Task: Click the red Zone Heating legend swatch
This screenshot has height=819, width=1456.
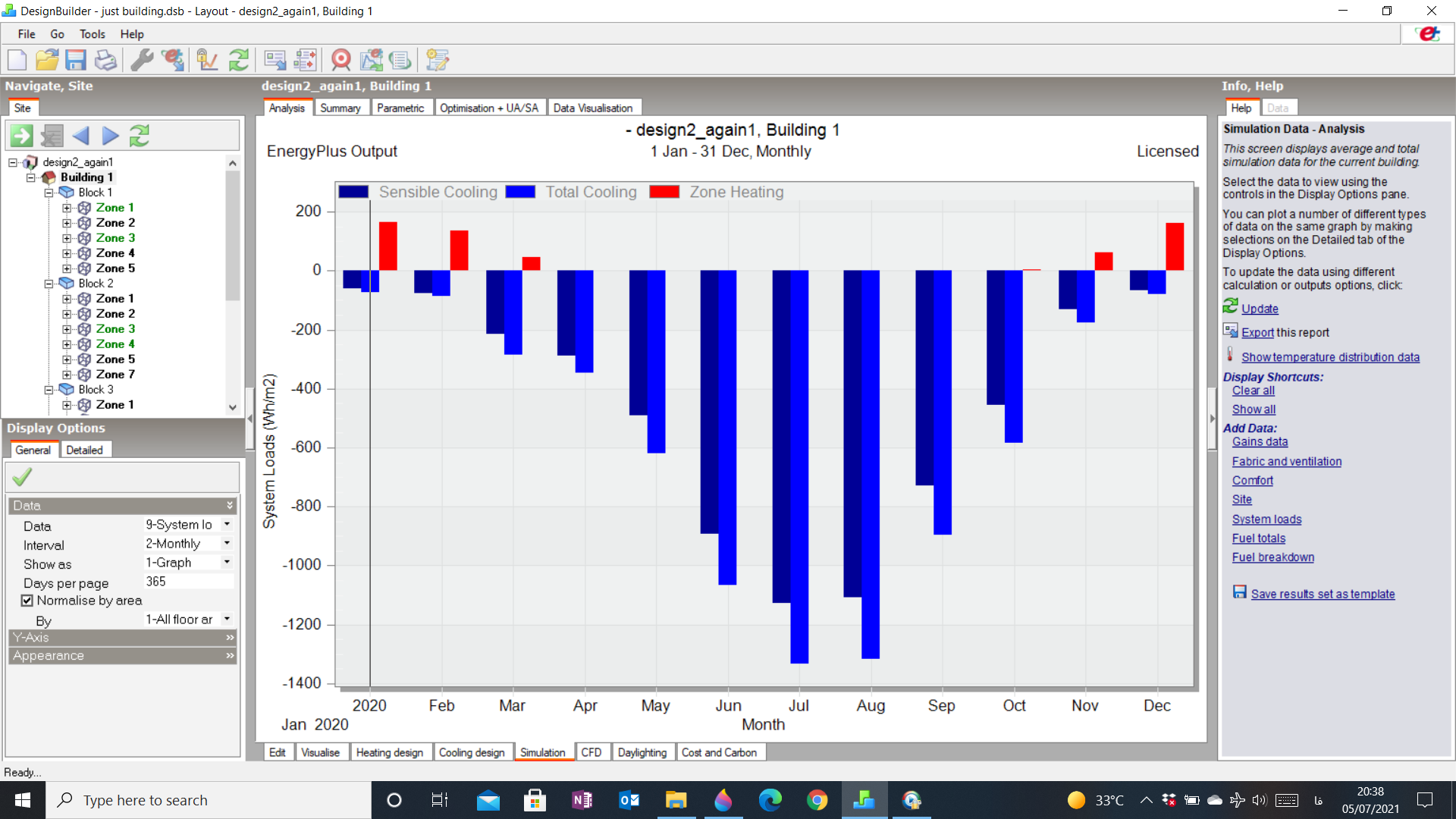Action: coord(664,192)
